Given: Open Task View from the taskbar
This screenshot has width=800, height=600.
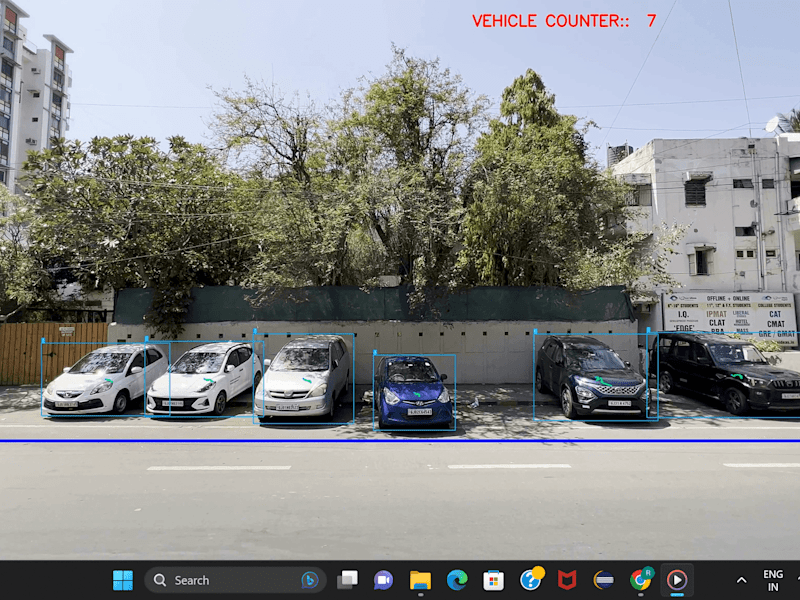Looking at the screenshot, I should tap(348, 580).
